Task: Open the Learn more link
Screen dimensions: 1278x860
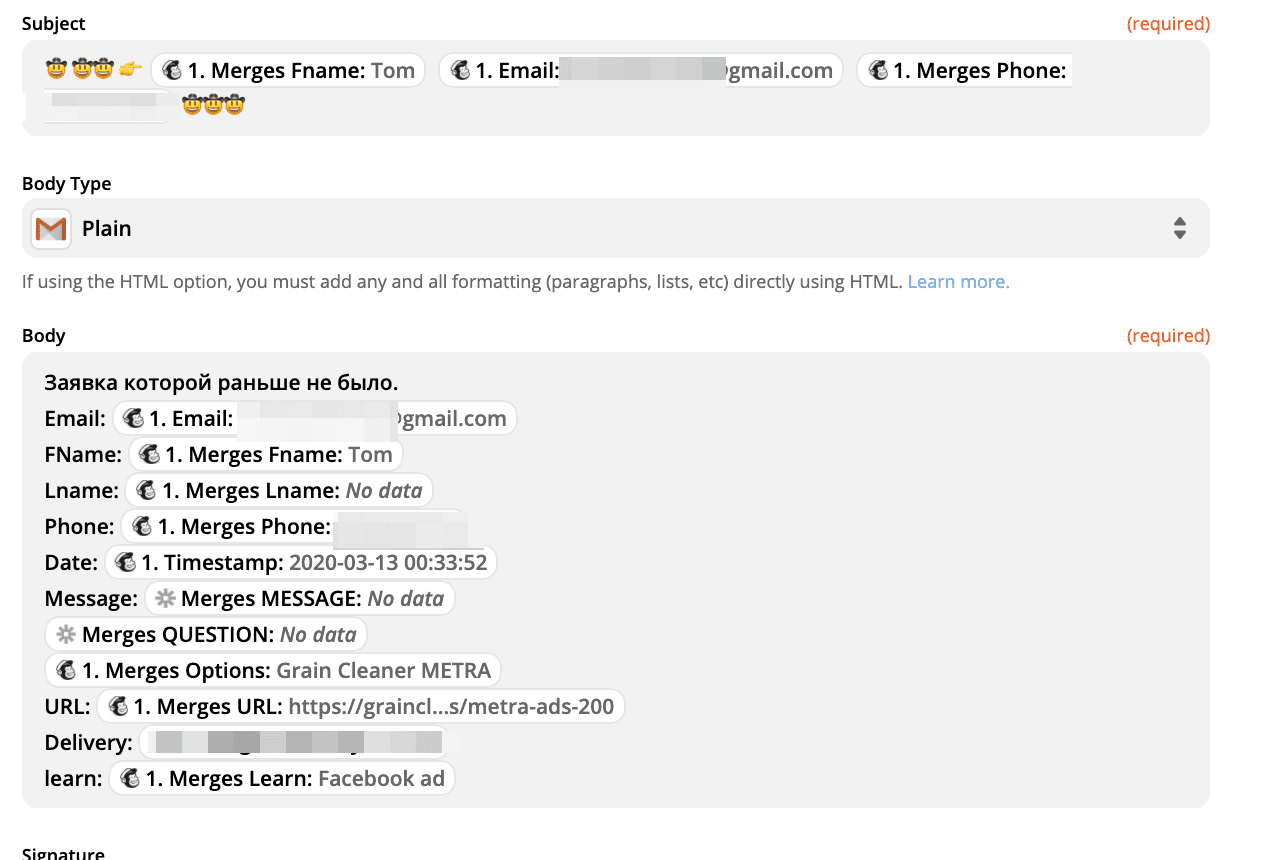Action: [x=958, y=282]
